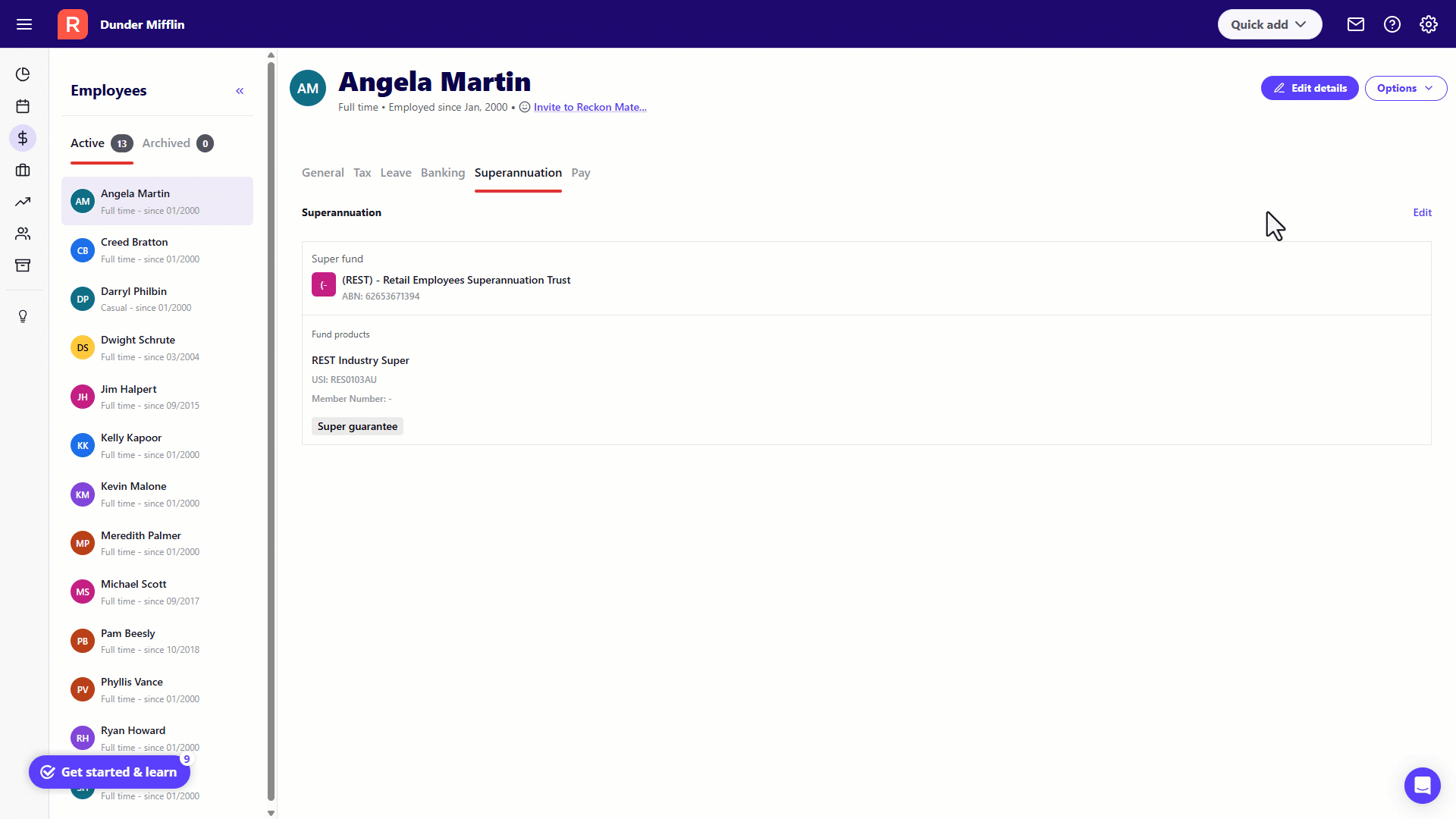The height and width of the screenshot is (819, 1456).
Task: Switch to the Banking tab
Action: 442,173
